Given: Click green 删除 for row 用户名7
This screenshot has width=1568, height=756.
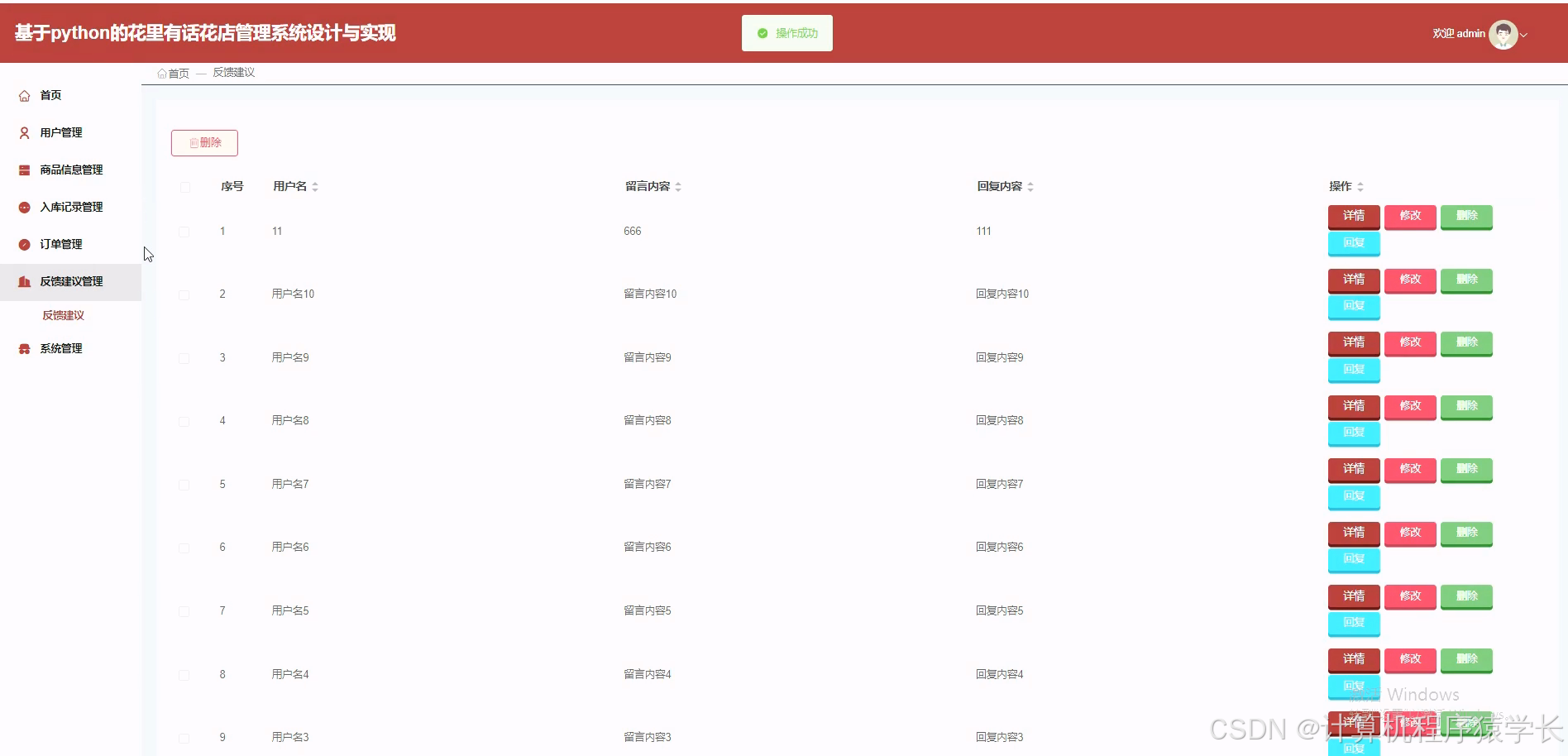Looking at the screenshot, I should [x=1466, y=469].
